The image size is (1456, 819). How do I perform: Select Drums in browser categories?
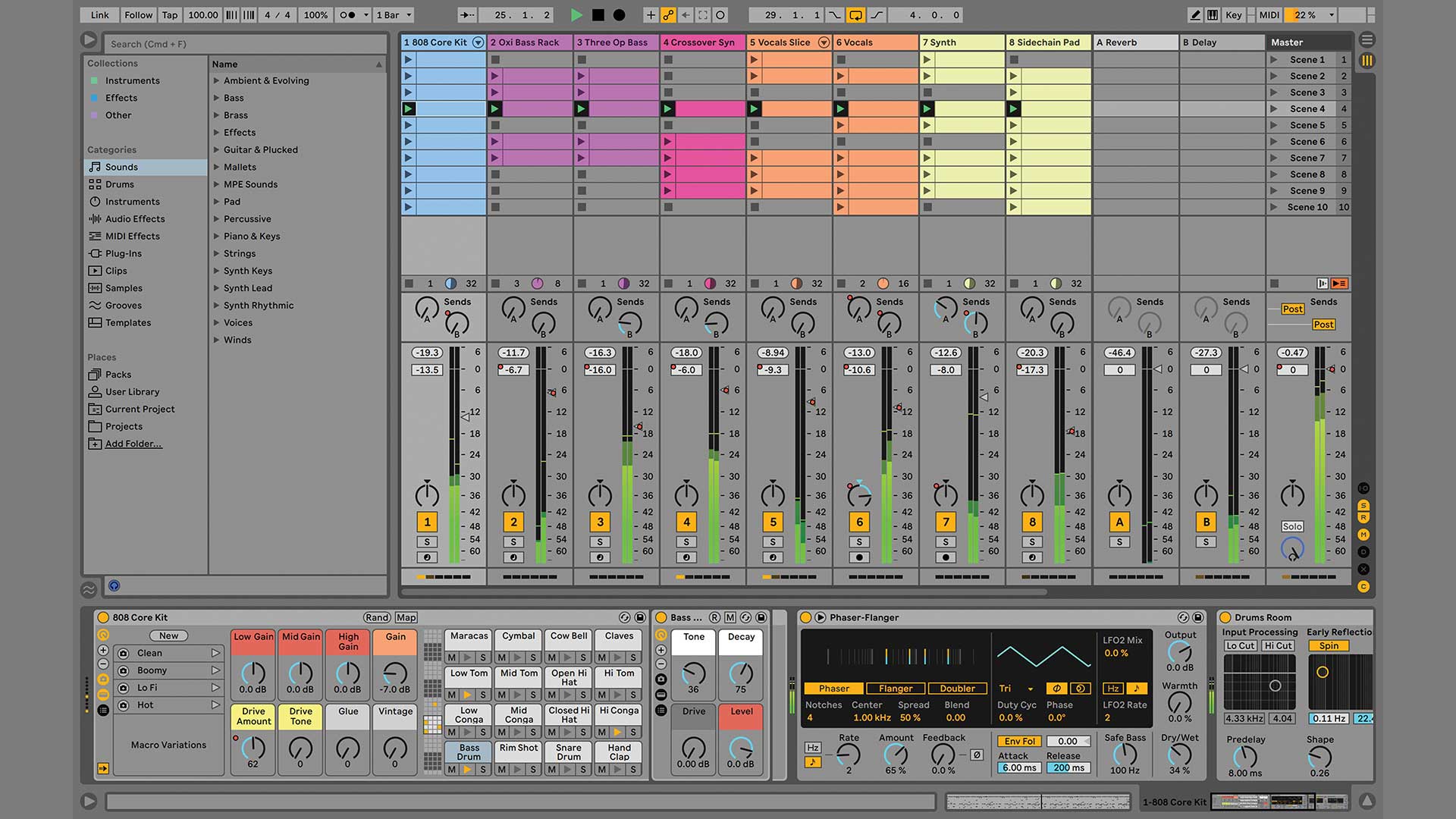click(x=119, y=184)
